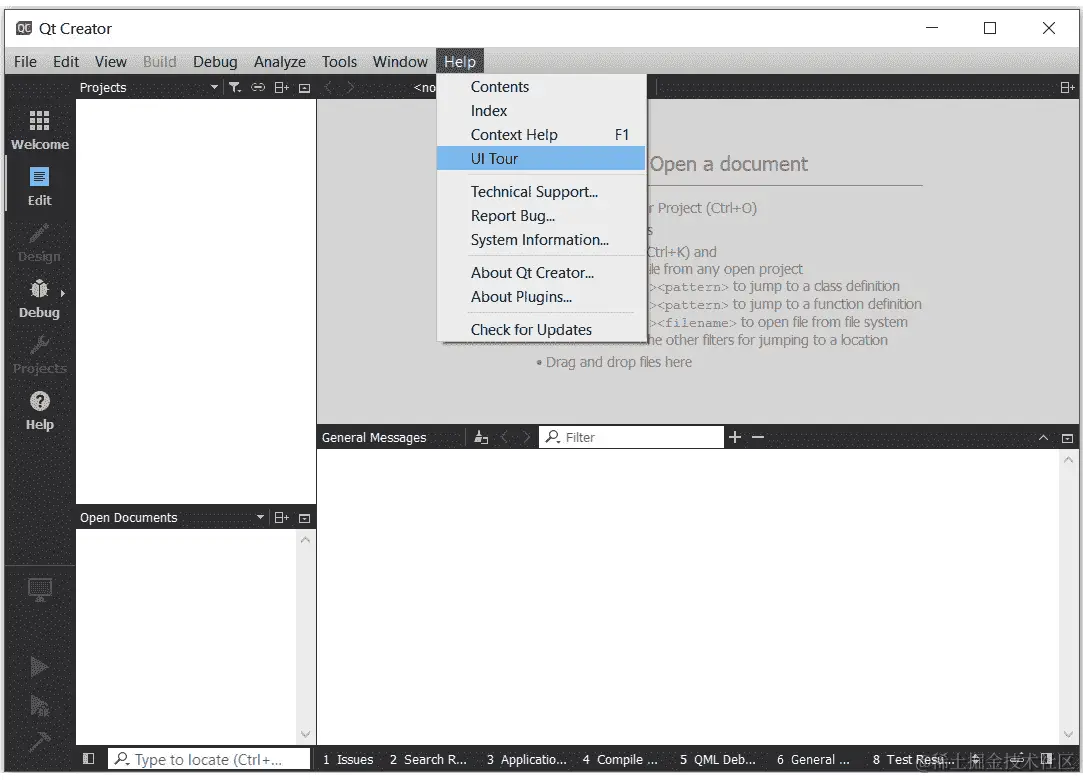Open the Window menu

coord(400,61)
